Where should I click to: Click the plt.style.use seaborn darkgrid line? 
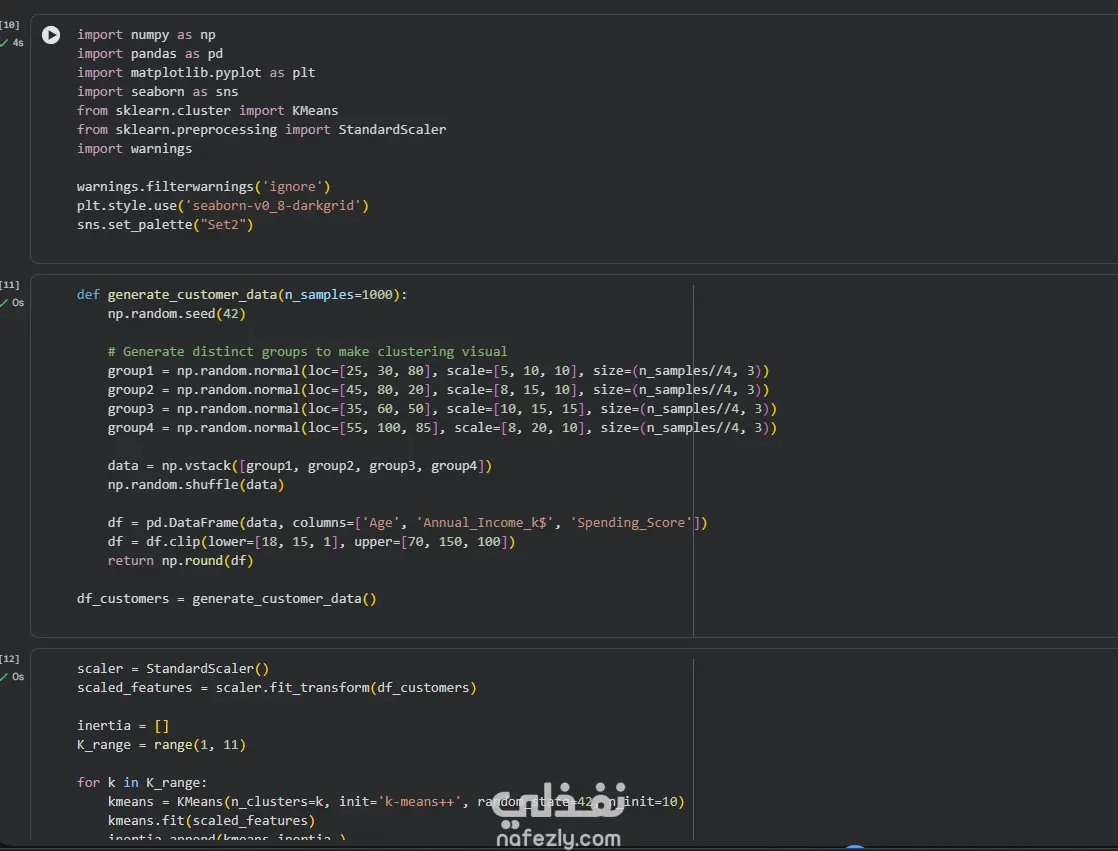tap(223, 206)
